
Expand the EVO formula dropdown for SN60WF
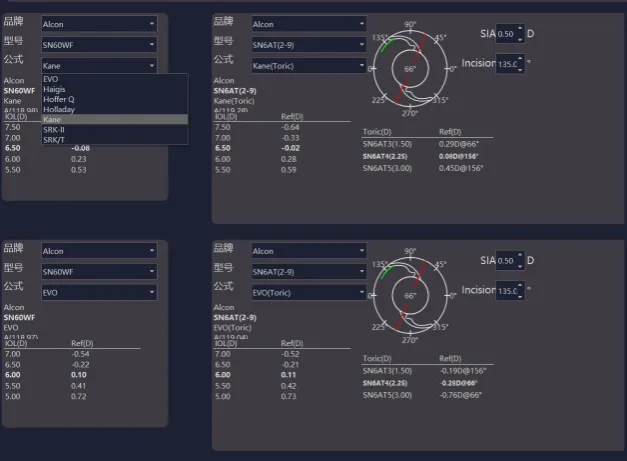point(98,290)
